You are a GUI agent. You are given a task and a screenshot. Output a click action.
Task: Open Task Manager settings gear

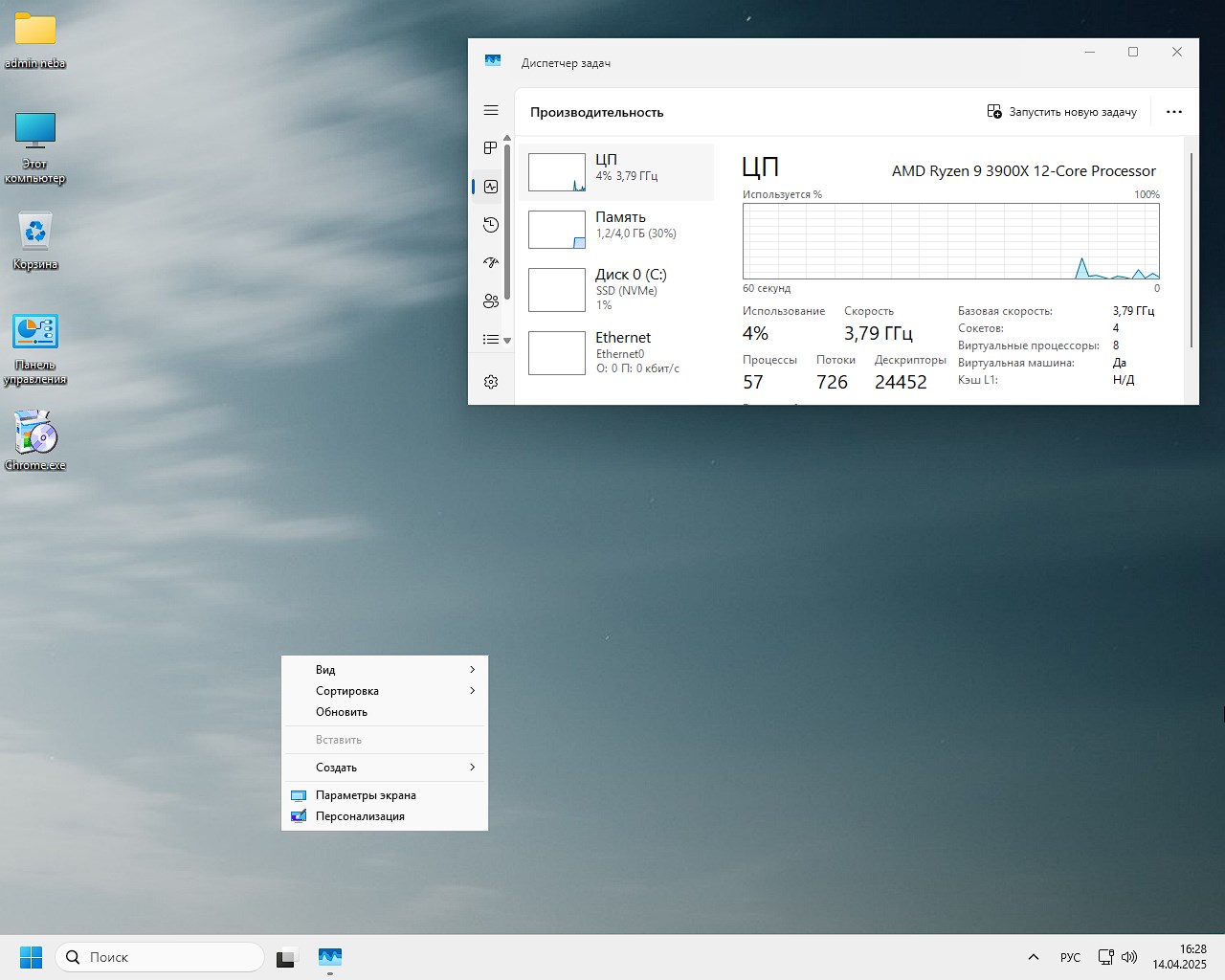[x=491, y=382]
